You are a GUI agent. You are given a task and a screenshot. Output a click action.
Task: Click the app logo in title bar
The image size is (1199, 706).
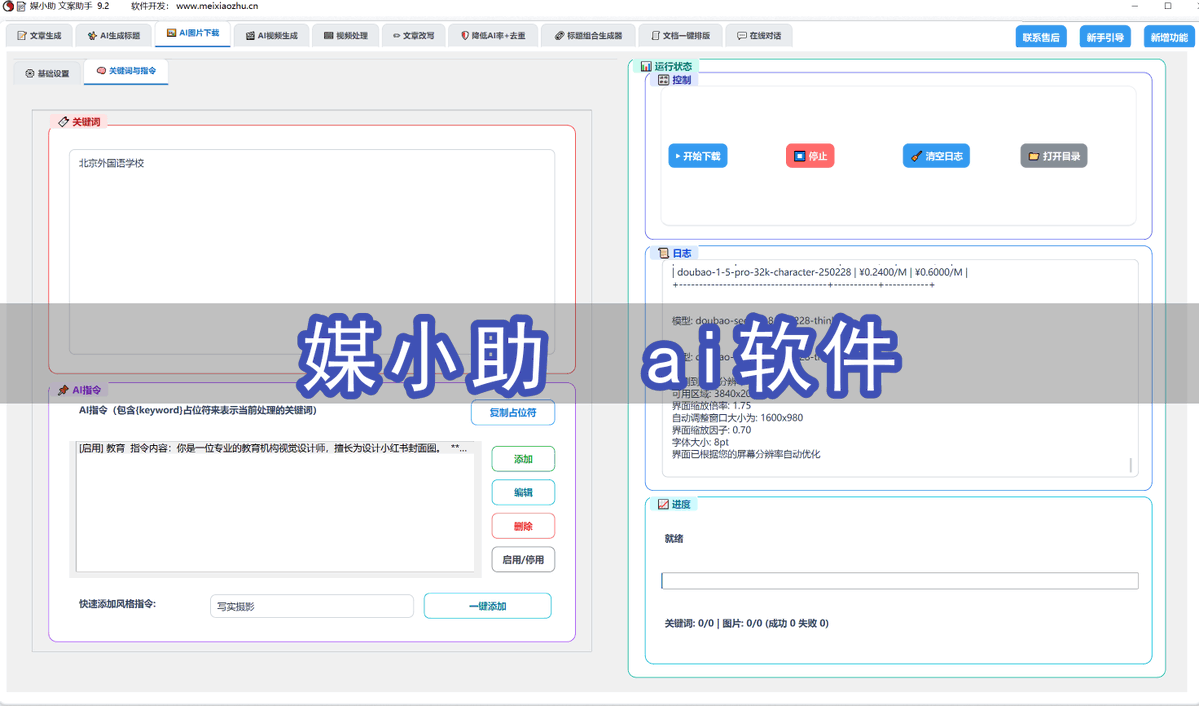pyautogui.click(x=8, y=6)
